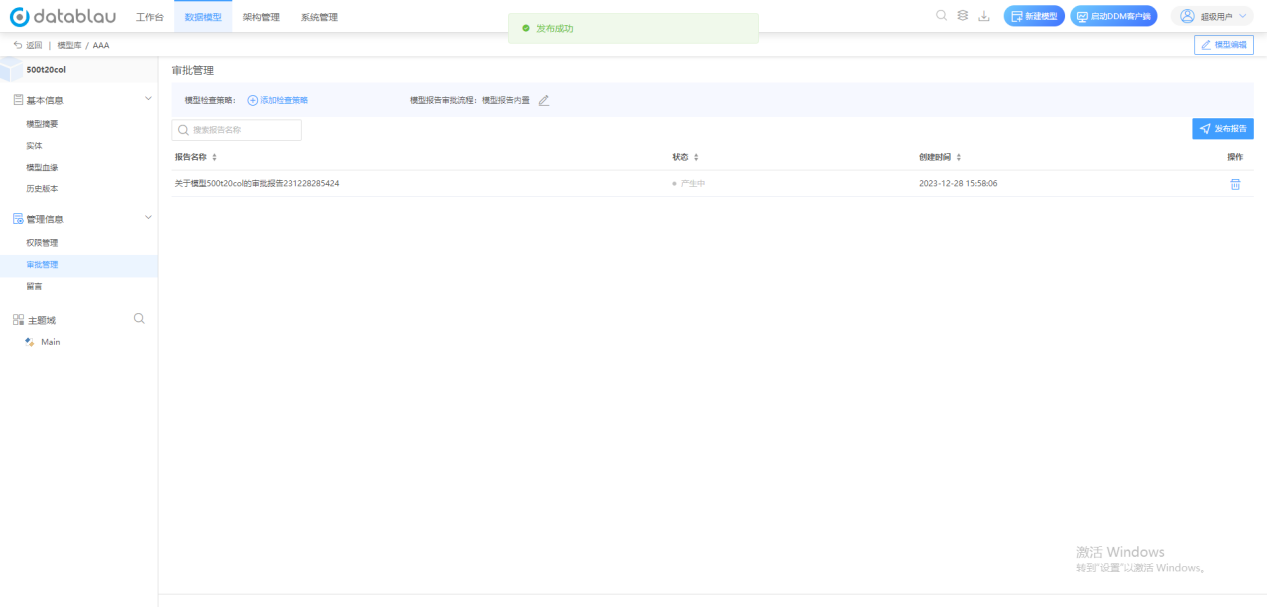Click the 新建模型 button
The image size is (1267, 607).
[1034, 16]
